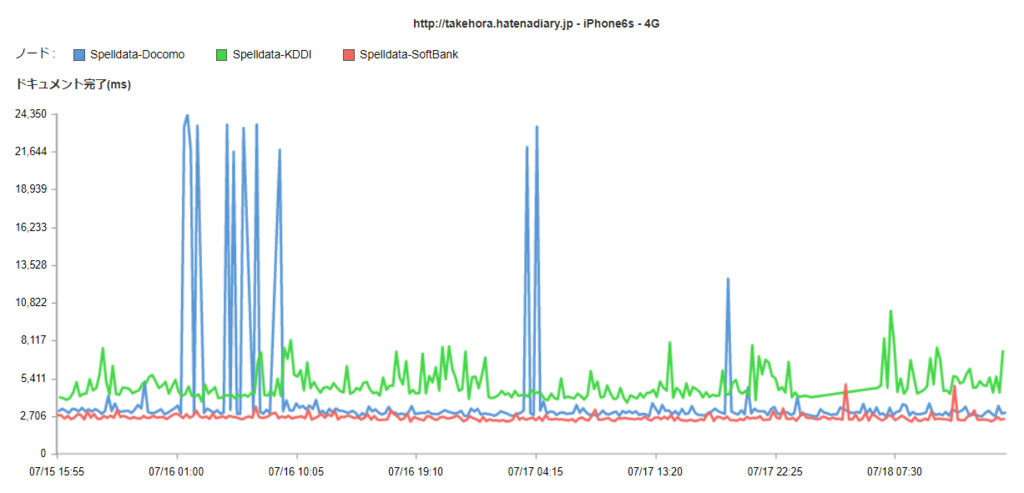Click the 07/16 19:10 x-axis label
Image resolution: width=1024 pixels, height=493 pixels.
tap(415, 471)
